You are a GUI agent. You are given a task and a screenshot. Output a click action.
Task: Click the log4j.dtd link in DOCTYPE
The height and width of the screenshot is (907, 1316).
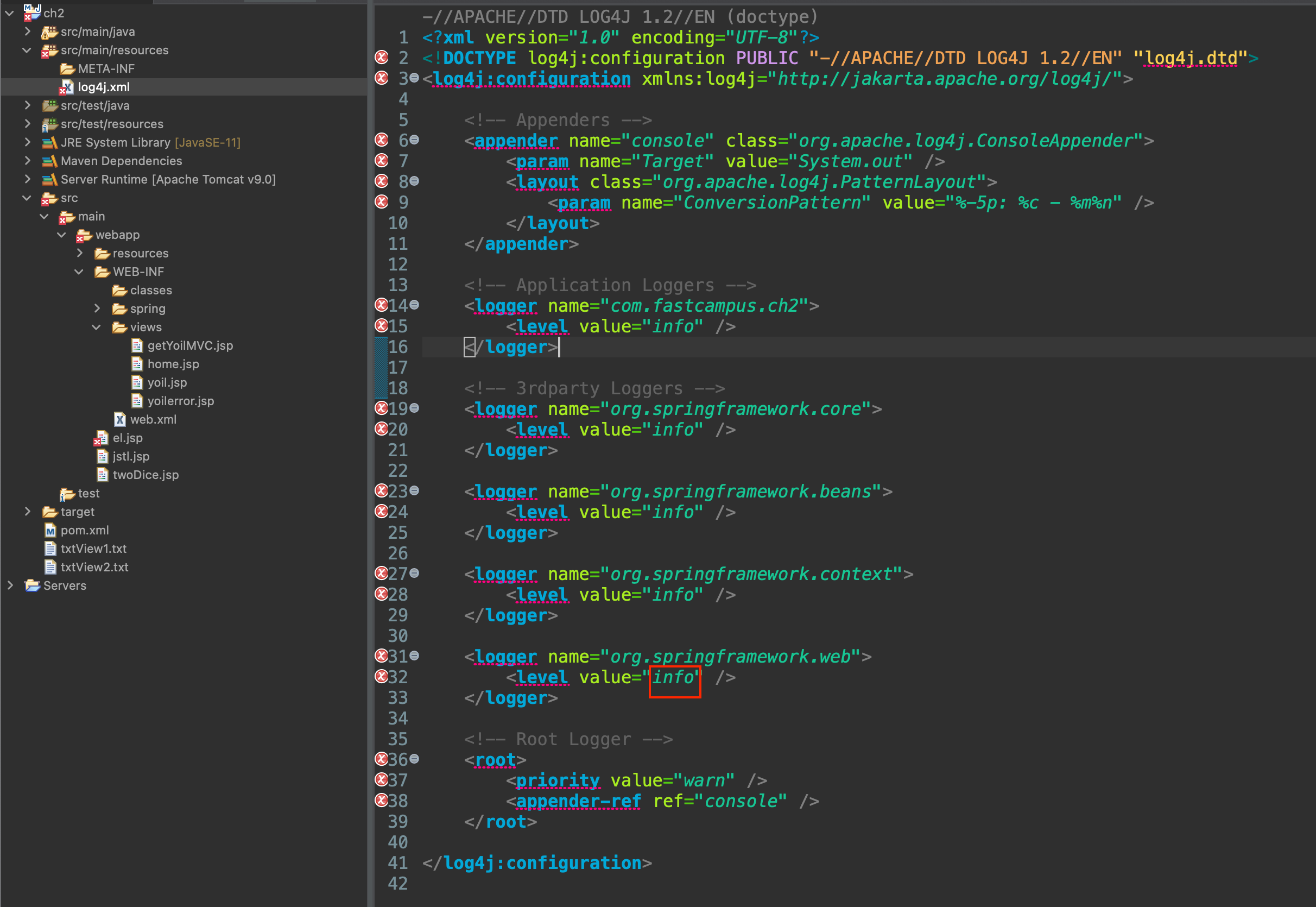[1191, 58]
